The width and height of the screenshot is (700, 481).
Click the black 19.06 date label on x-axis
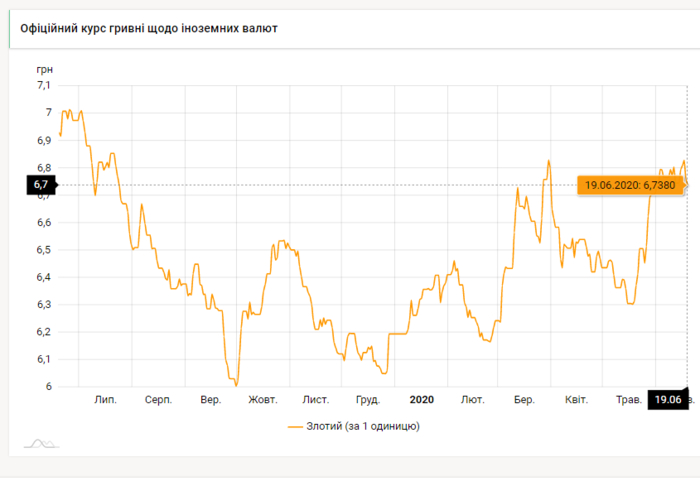coord(667,400)
